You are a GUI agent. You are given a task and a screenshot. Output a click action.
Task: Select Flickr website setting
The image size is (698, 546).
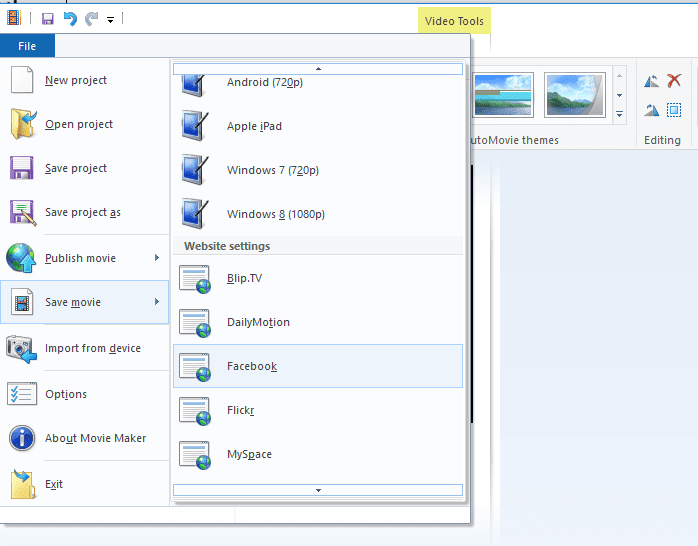click(x=318, y=410)
